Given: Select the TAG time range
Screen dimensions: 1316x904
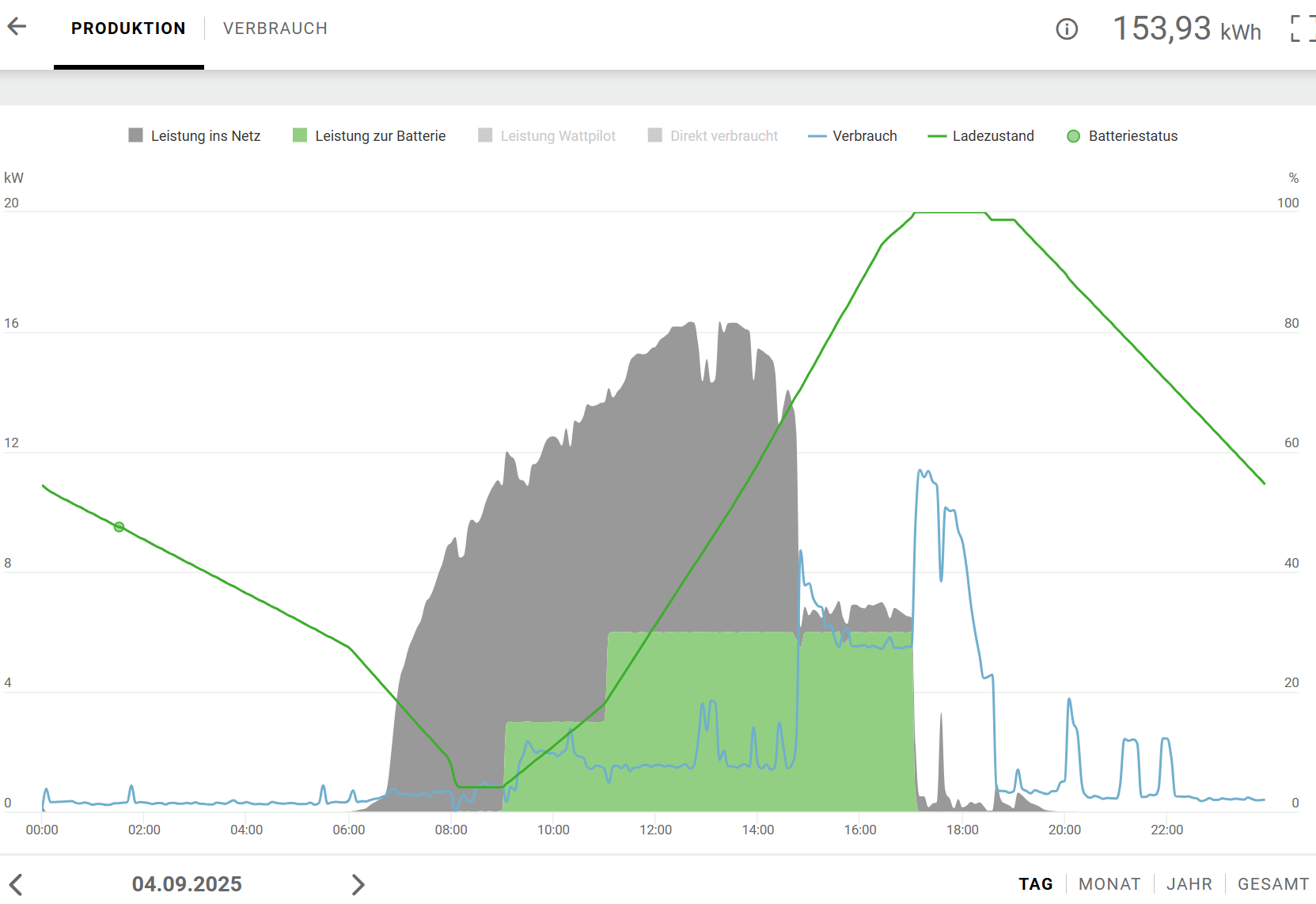Looking at the screenshot, I should [x=1035, y=884].
